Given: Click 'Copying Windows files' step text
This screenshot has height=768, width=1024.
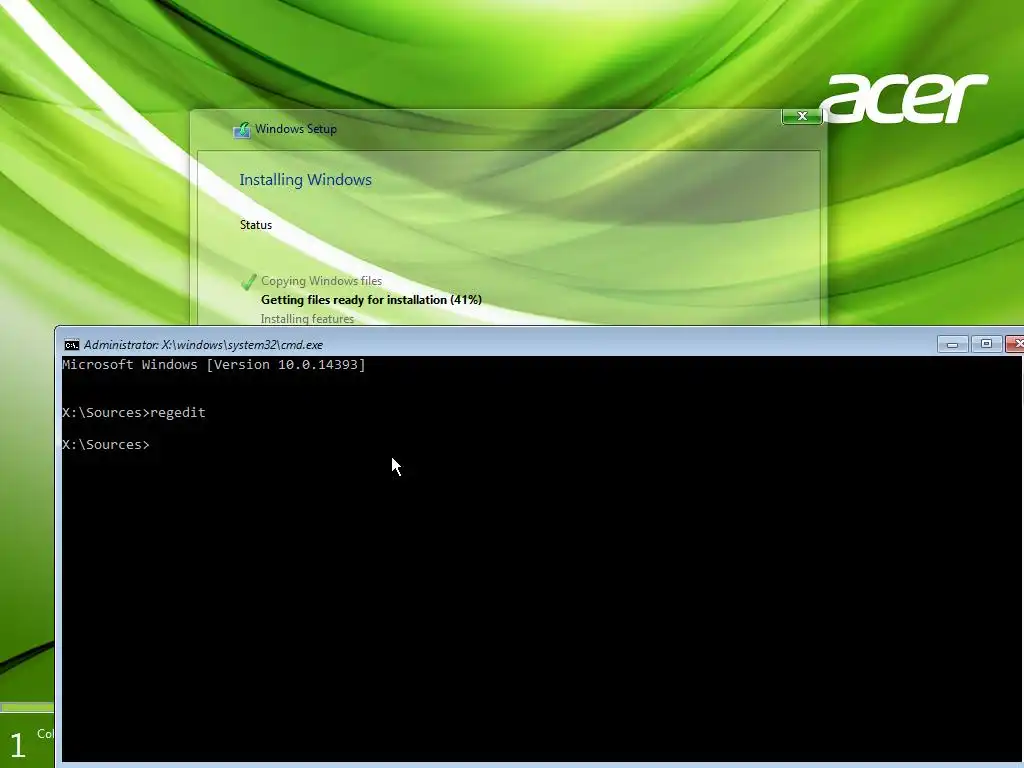Looking at the screenshot, I should 321,281.
